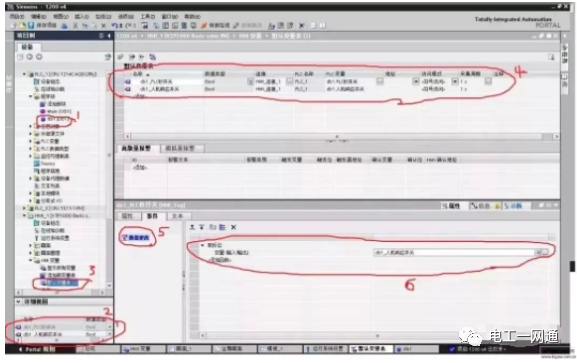Expand the PLC_3 device node

pos(25,208)
